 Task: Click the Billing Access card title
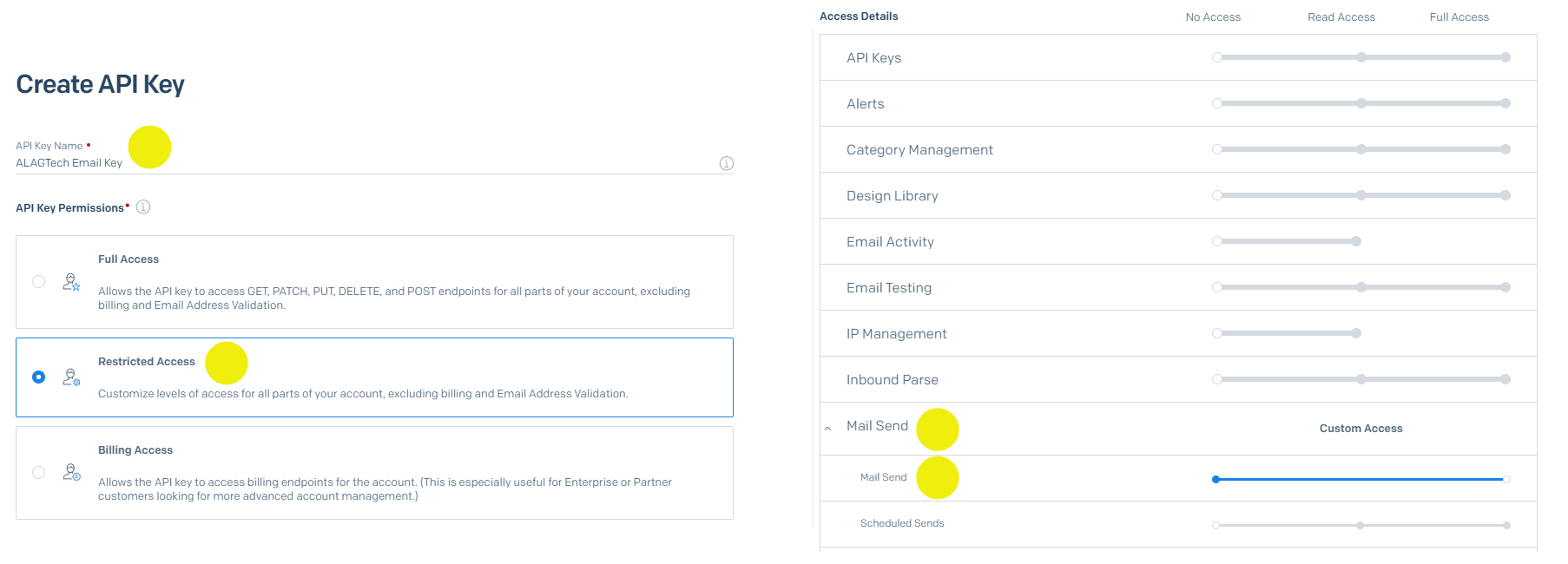coord(135,450)
